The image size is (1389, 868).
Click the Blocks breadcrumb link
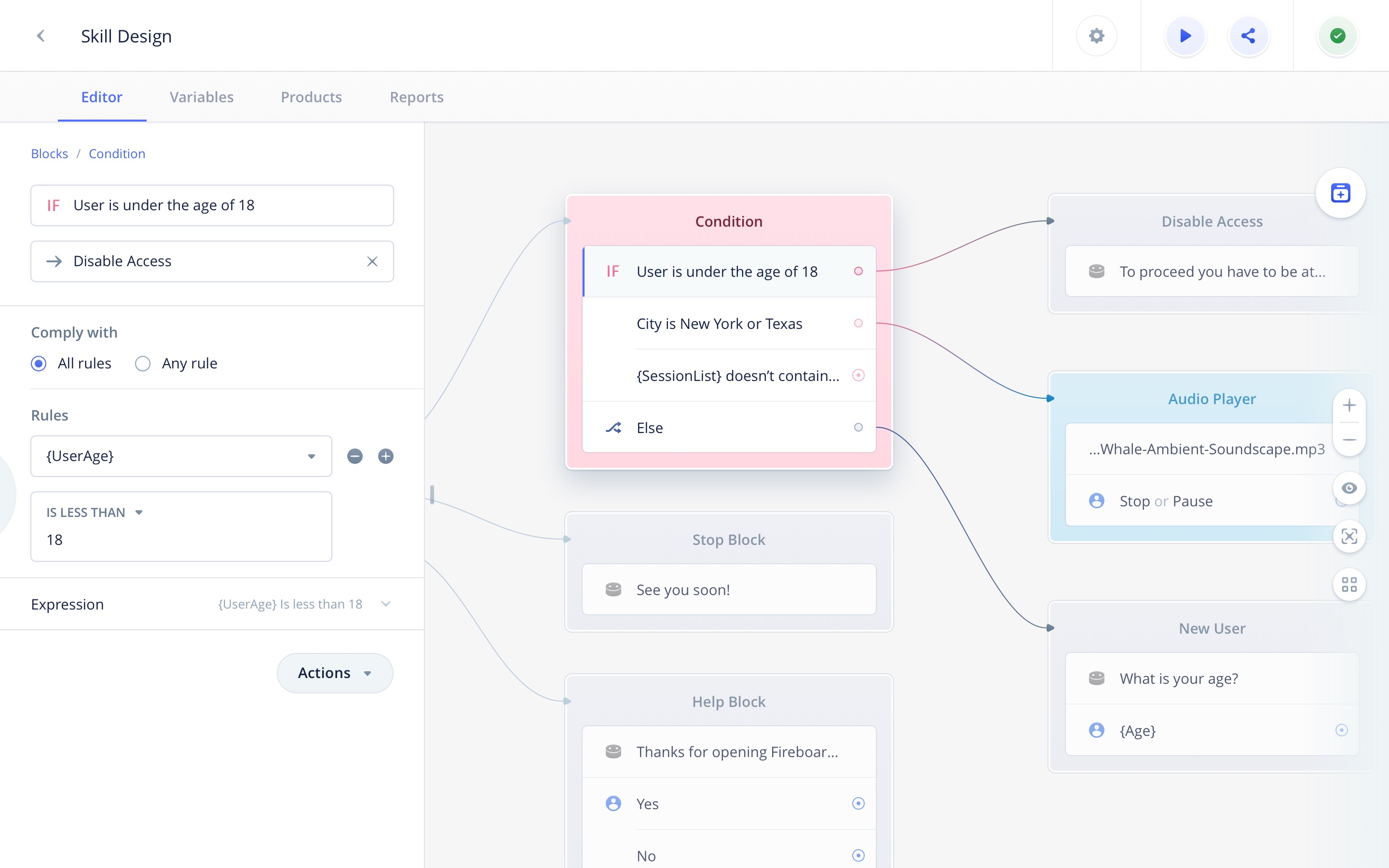pyautogui.click(x=49, y=154)
